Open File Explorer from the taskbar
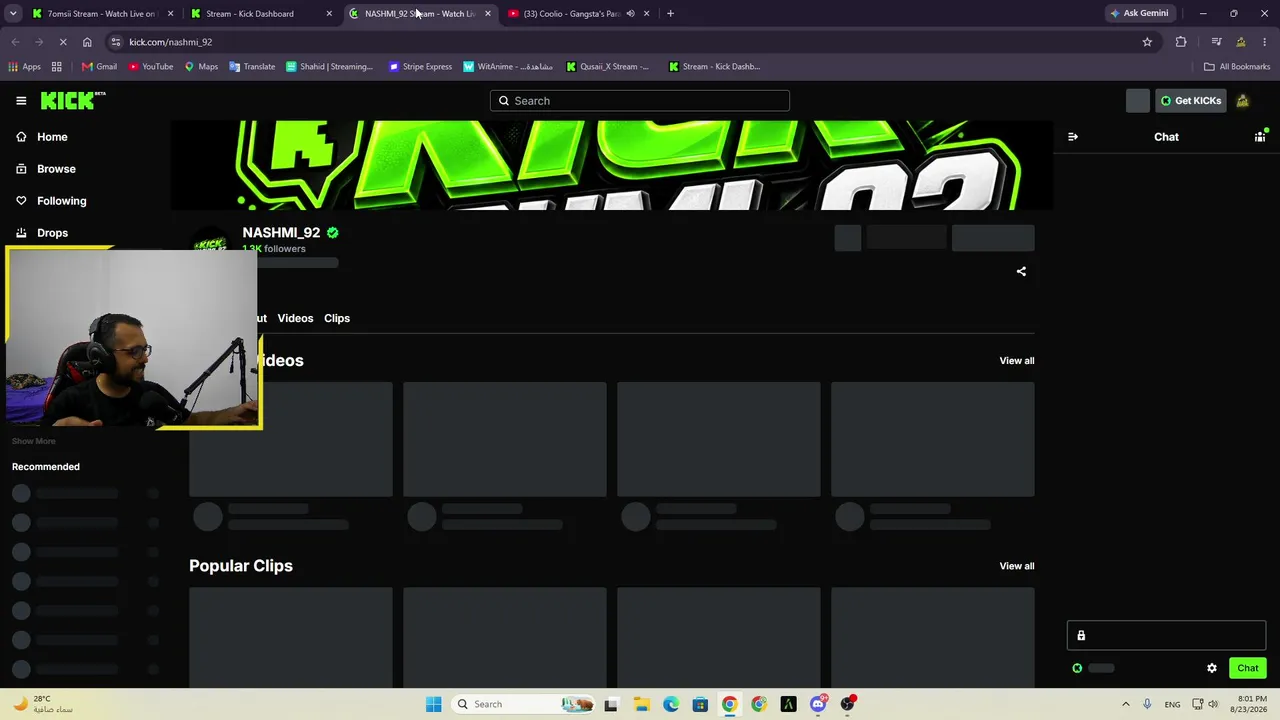This screenshot has width=1280, height=720. 641,704
